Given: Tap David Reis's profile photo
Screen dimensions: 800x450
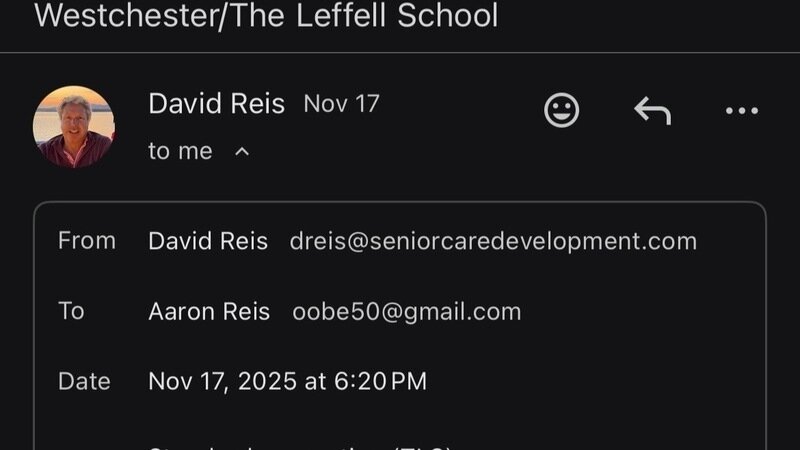Looking at the screenshot, I should (73, 126).
